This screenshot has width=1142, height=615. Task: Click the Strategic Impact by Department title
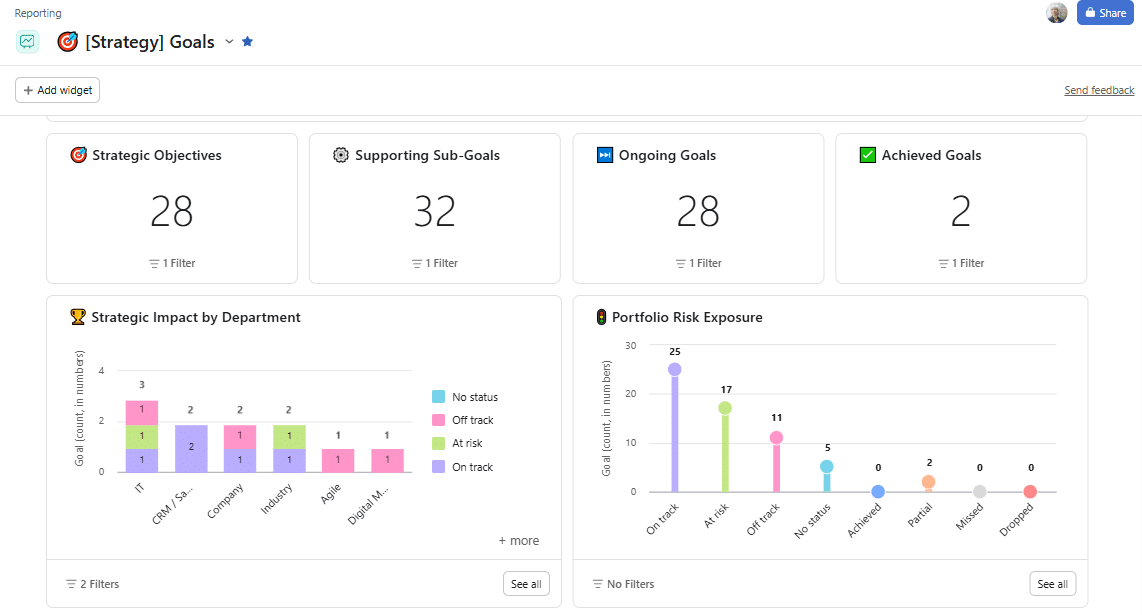pos(196,317)
